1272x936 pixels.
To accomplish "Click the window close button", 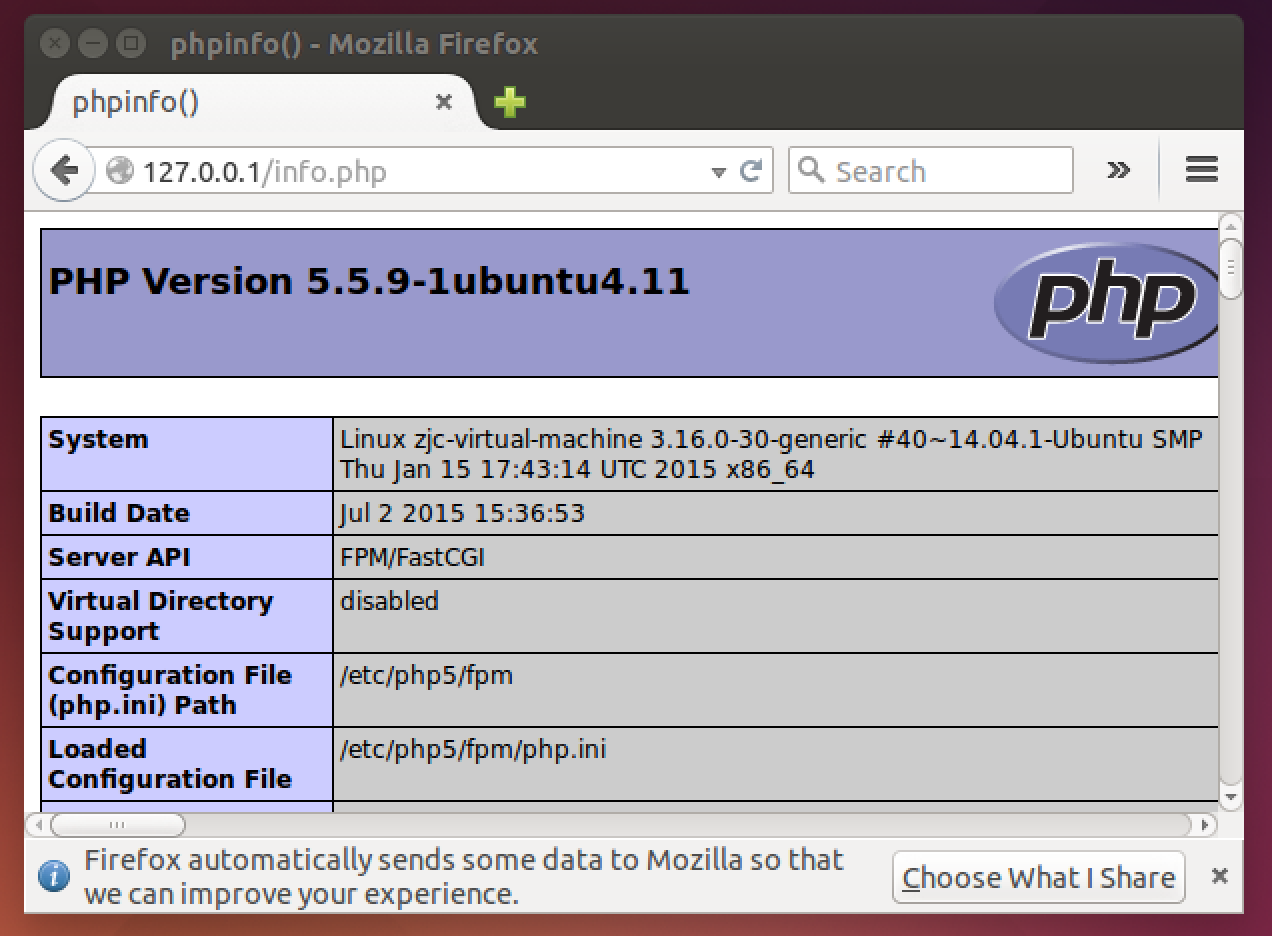I will [x=56, y=44].
